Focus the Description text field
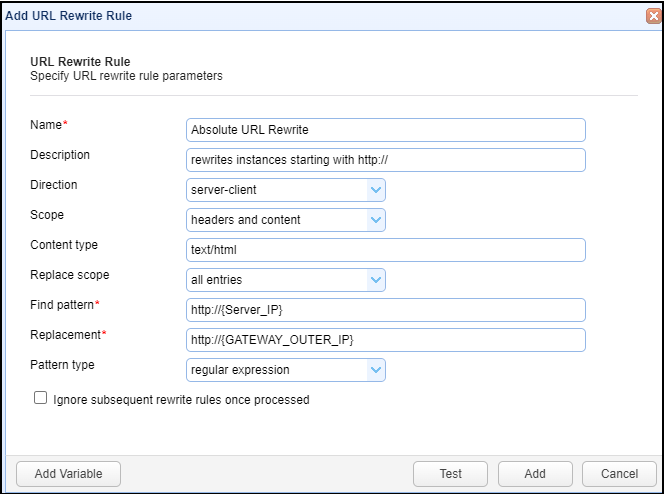The height and width of the screenshot is (494, 664). point(386,160)
